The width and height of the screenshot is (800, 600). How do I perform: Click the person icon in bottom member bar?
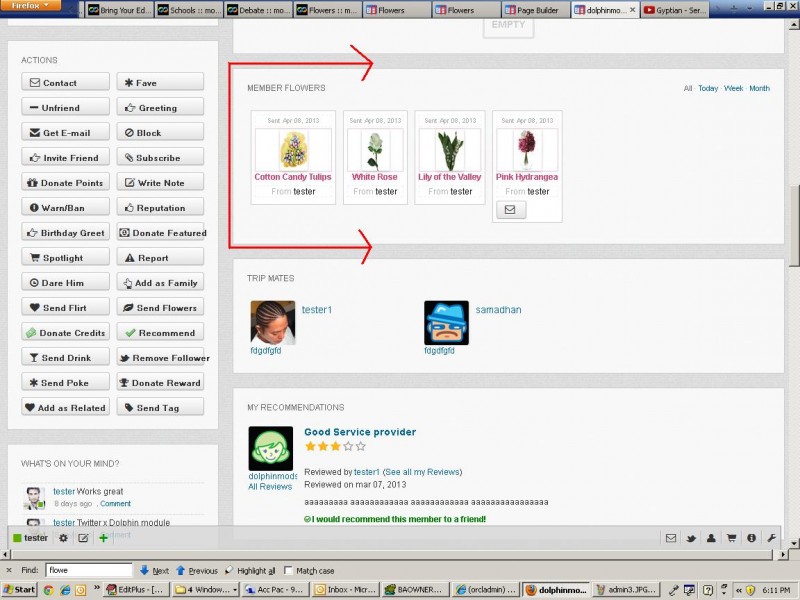tap(711, 538)
